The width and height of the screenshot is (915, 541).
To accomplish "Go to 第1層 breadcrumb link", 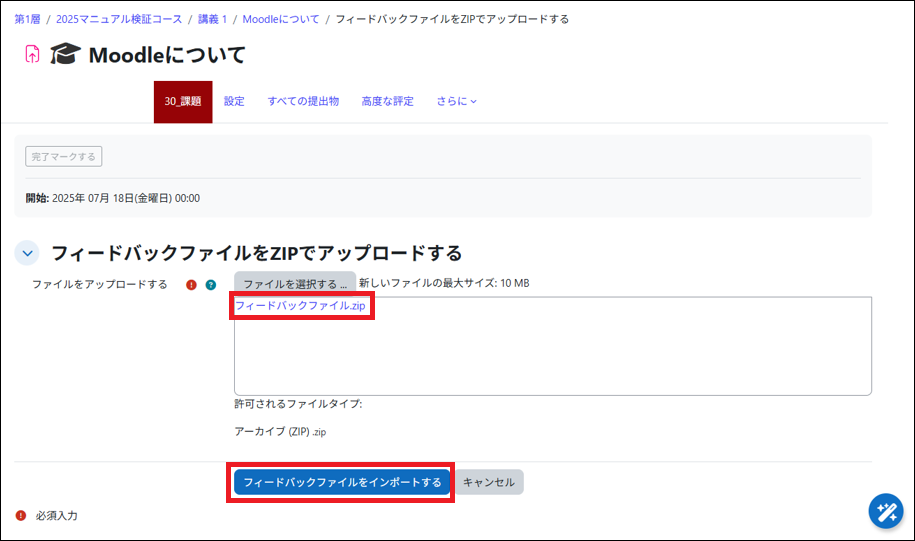I will pos(27,19).
